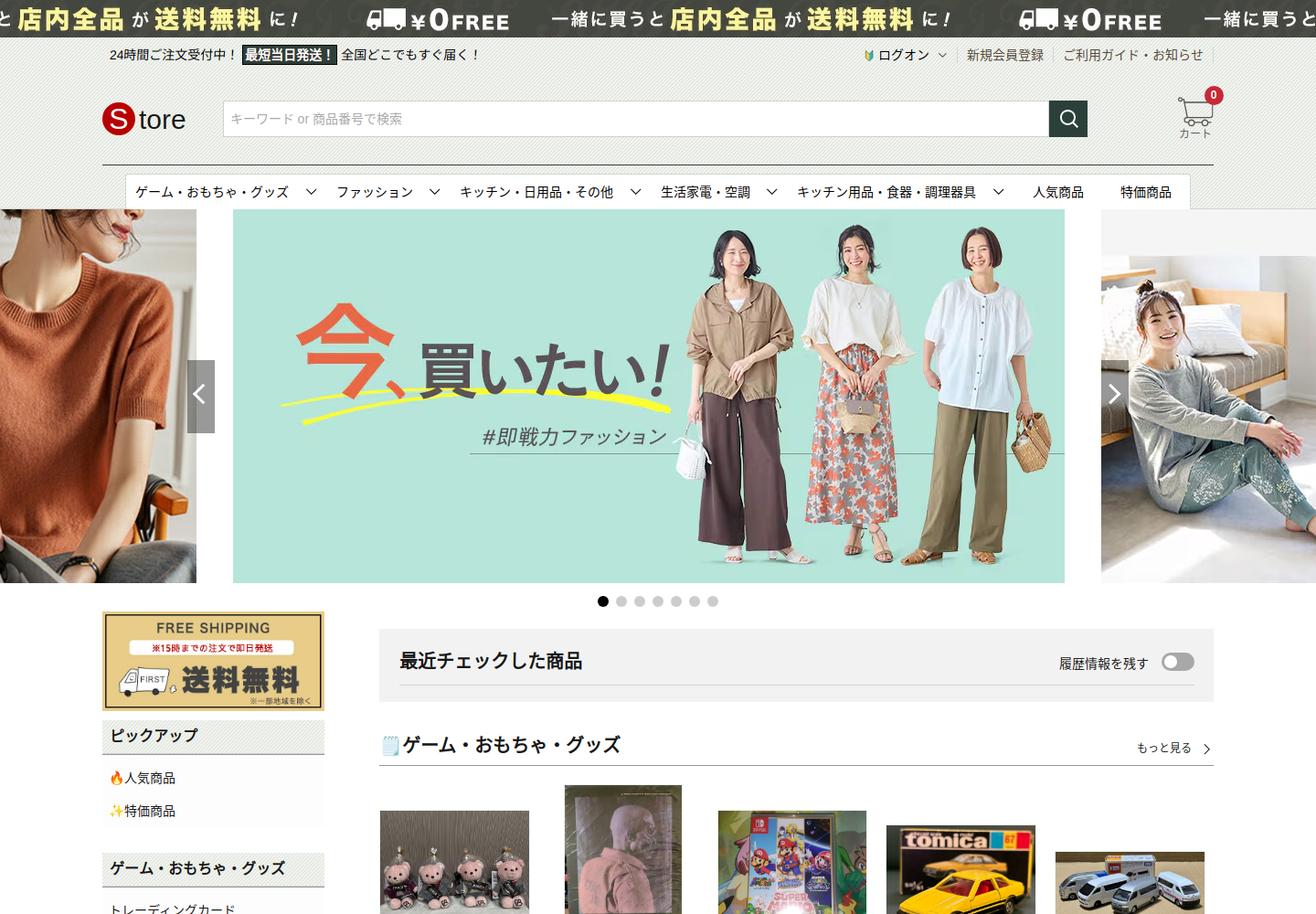This screenshot has height=914, width=1316.
Task: Click the keyword search input field
Action: tap(636, 119)
